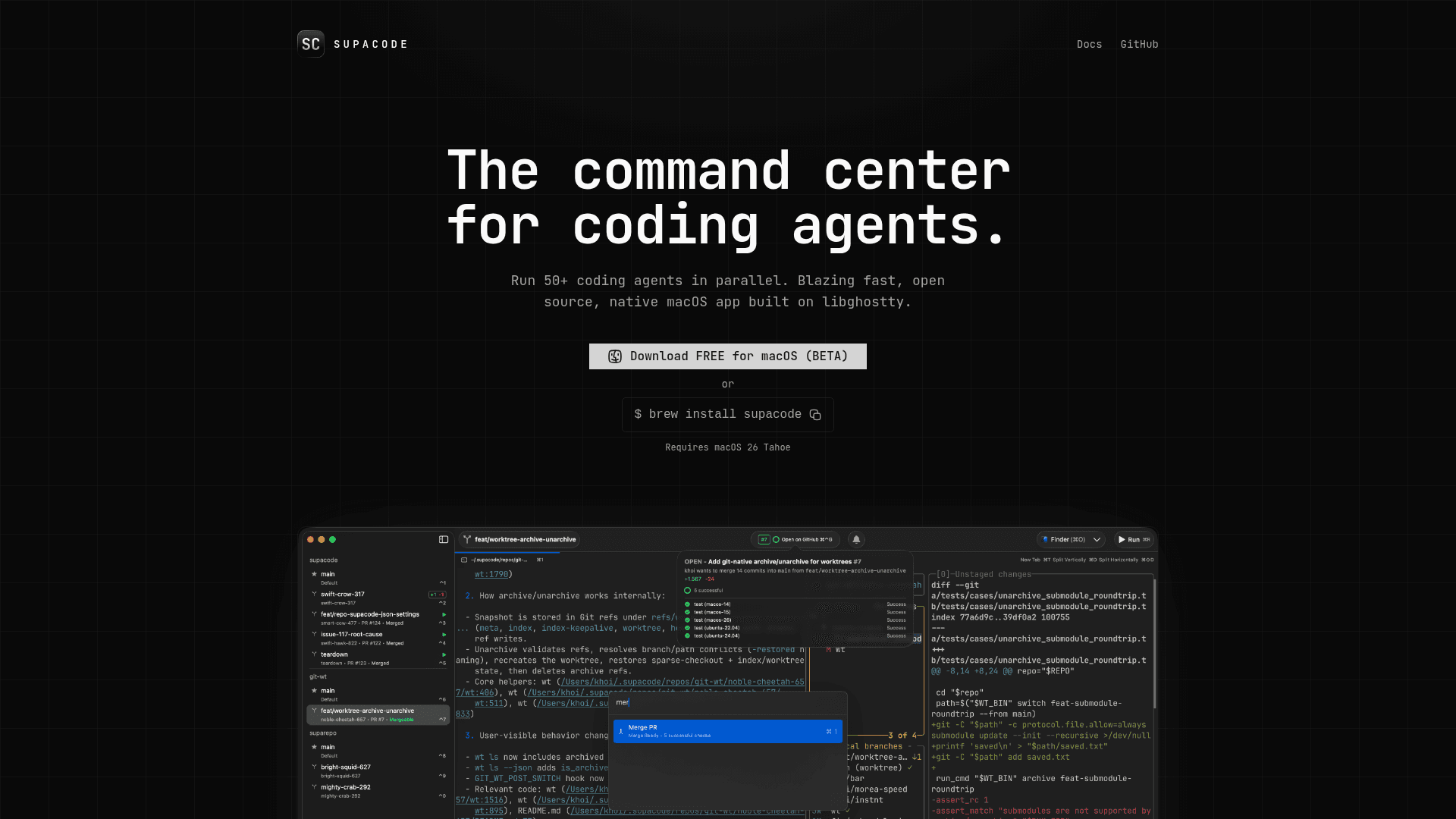Image resolution: width=1456 pixels, height=819 pixels.
Task: Click the star icon beside supacode main
Action: (x=314, y=574)
